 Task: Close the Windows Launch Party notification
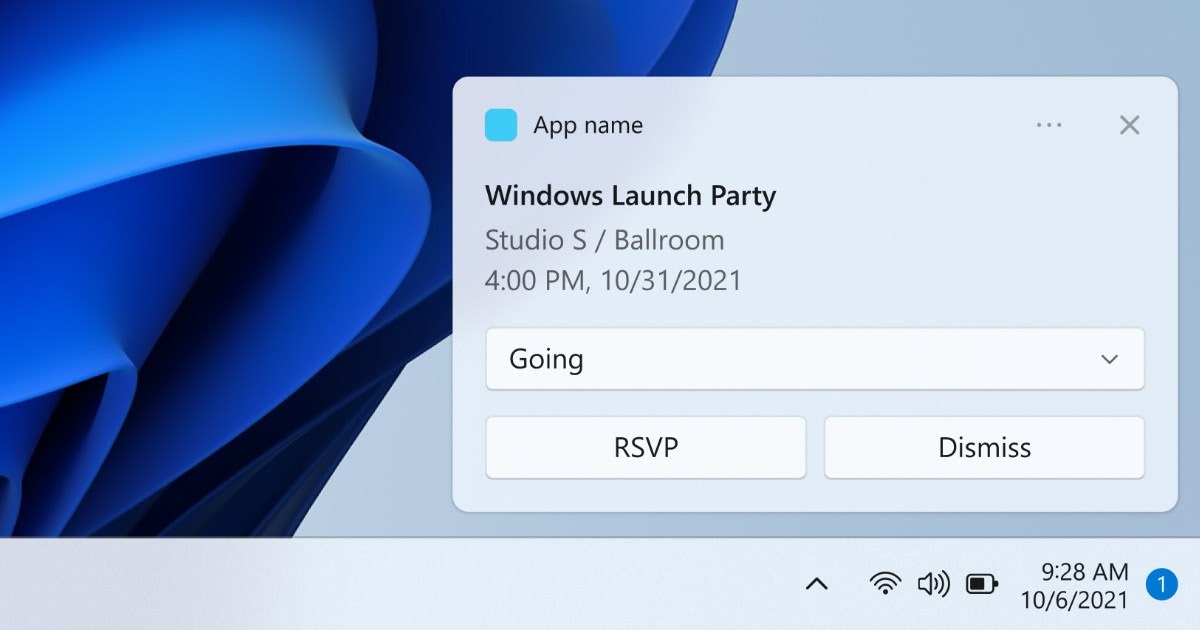1129,125
